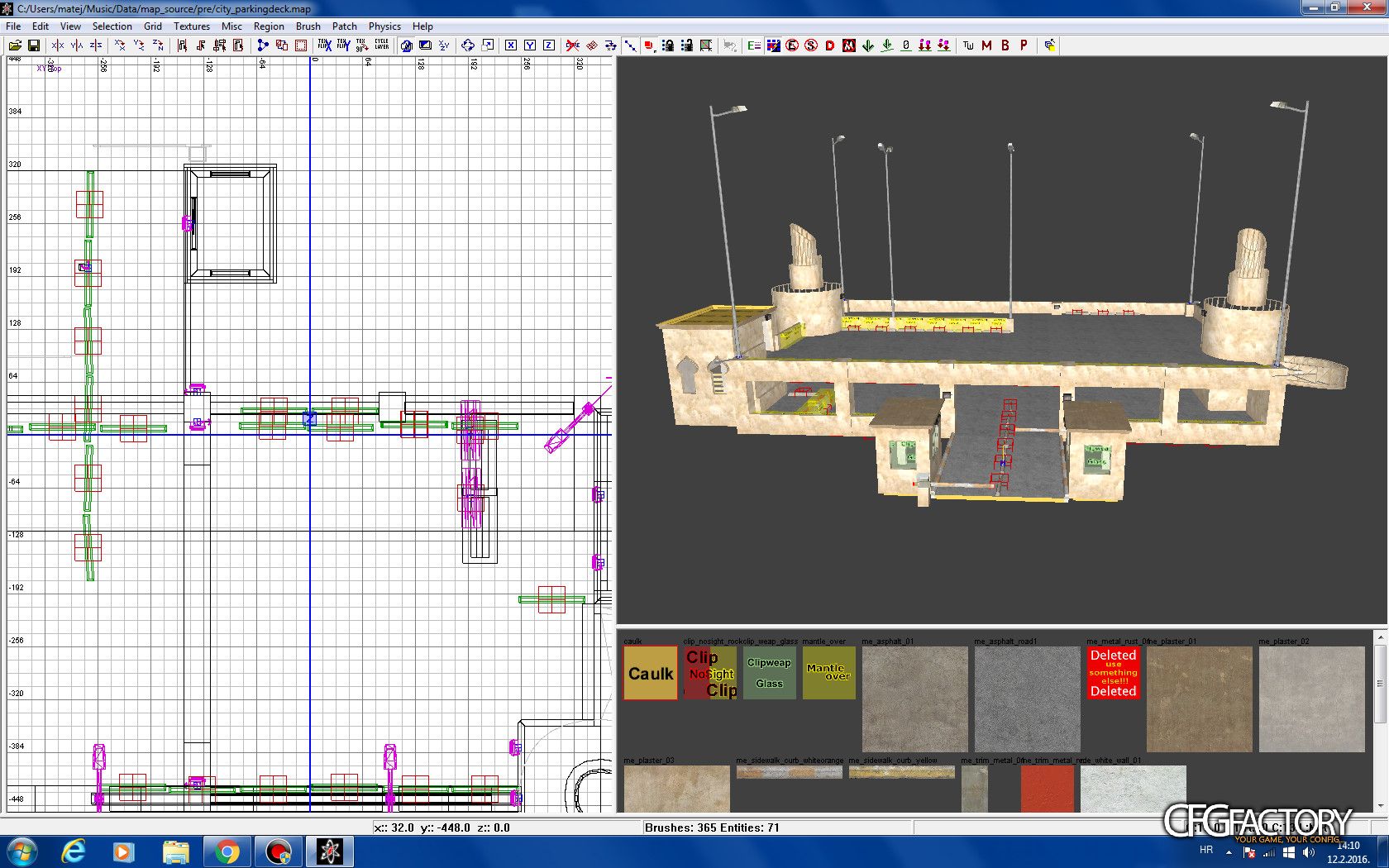Viewport: 1389px width, 868px height.
Task: Open the Selection menu
Action: coord(112,26)
